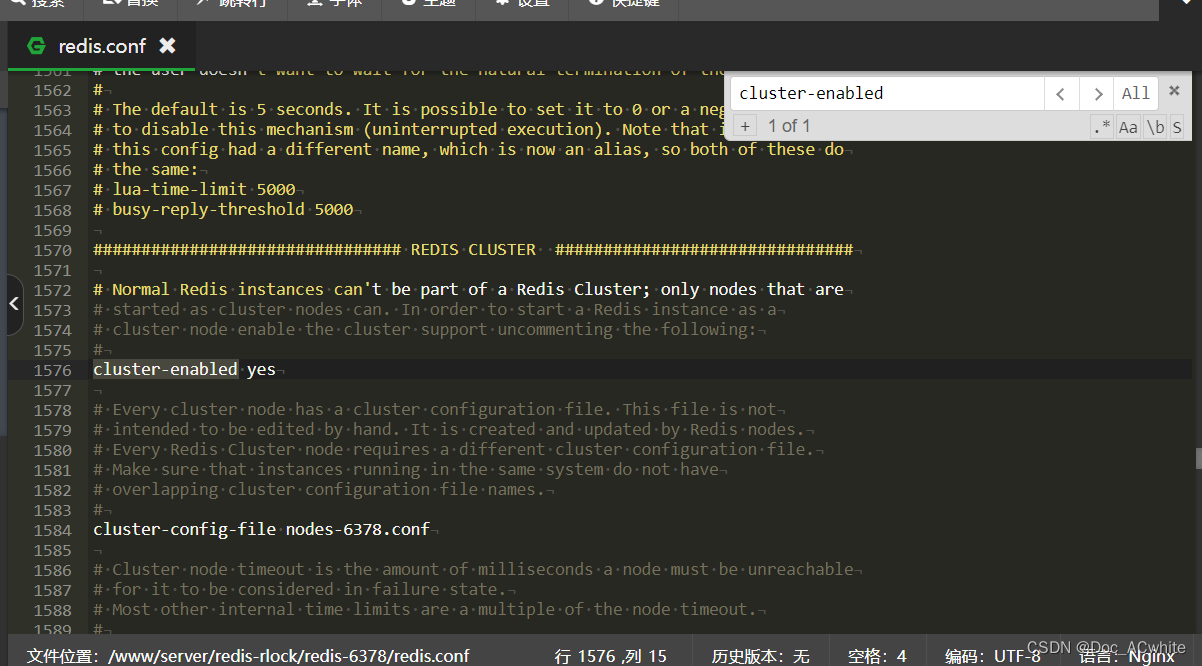This screenshot has width=1202, height=666.
Task: Select all matches with All button
Action: (x=1136, y=94)
